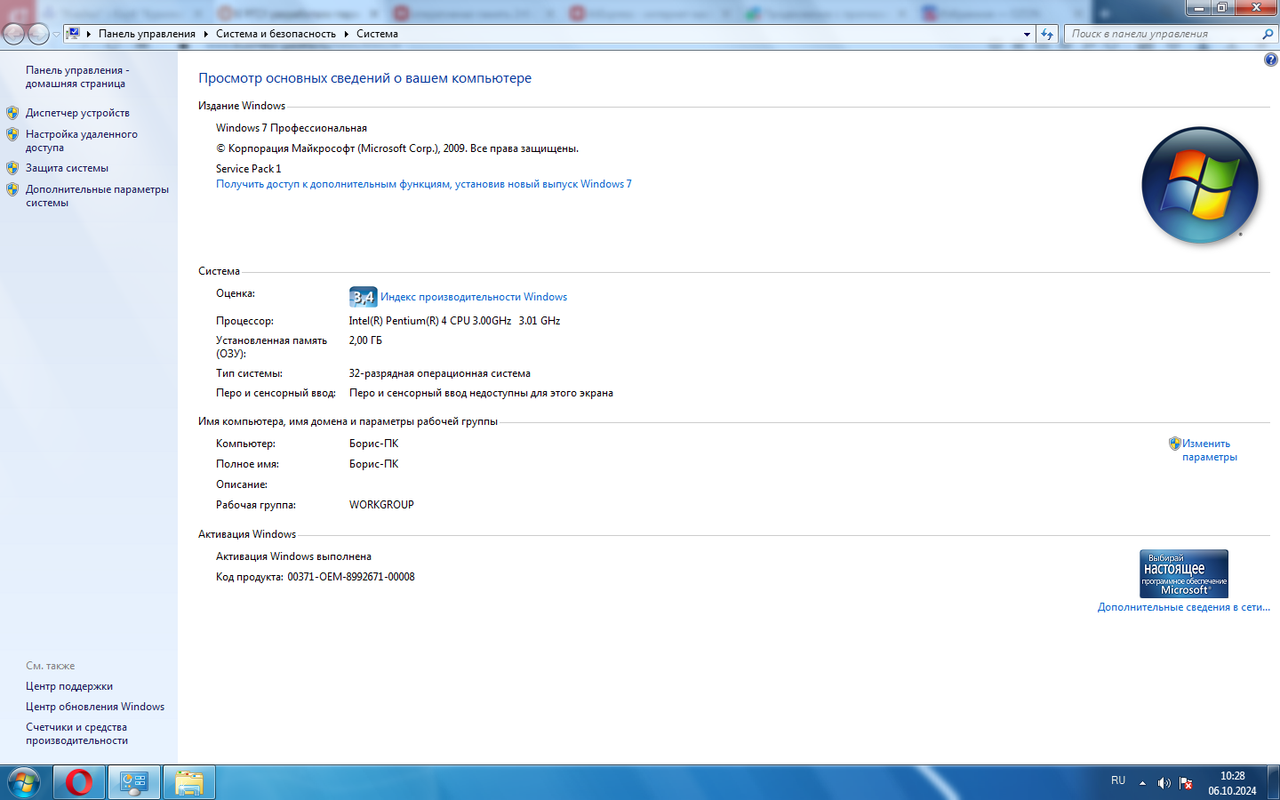Click Активация Windows выполнена text
This screenshot has width=1280, height=800.
(293, 556)
